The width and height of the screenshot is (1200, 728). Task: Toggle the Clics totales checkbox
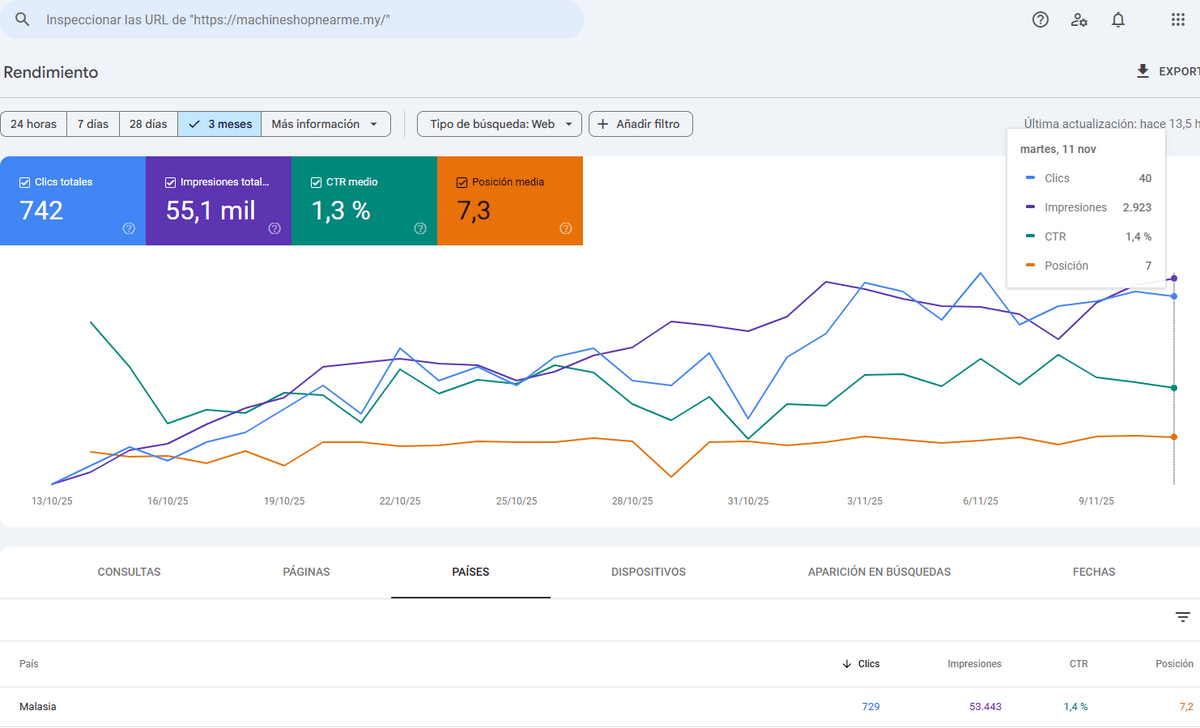click(x=25, y=182)
